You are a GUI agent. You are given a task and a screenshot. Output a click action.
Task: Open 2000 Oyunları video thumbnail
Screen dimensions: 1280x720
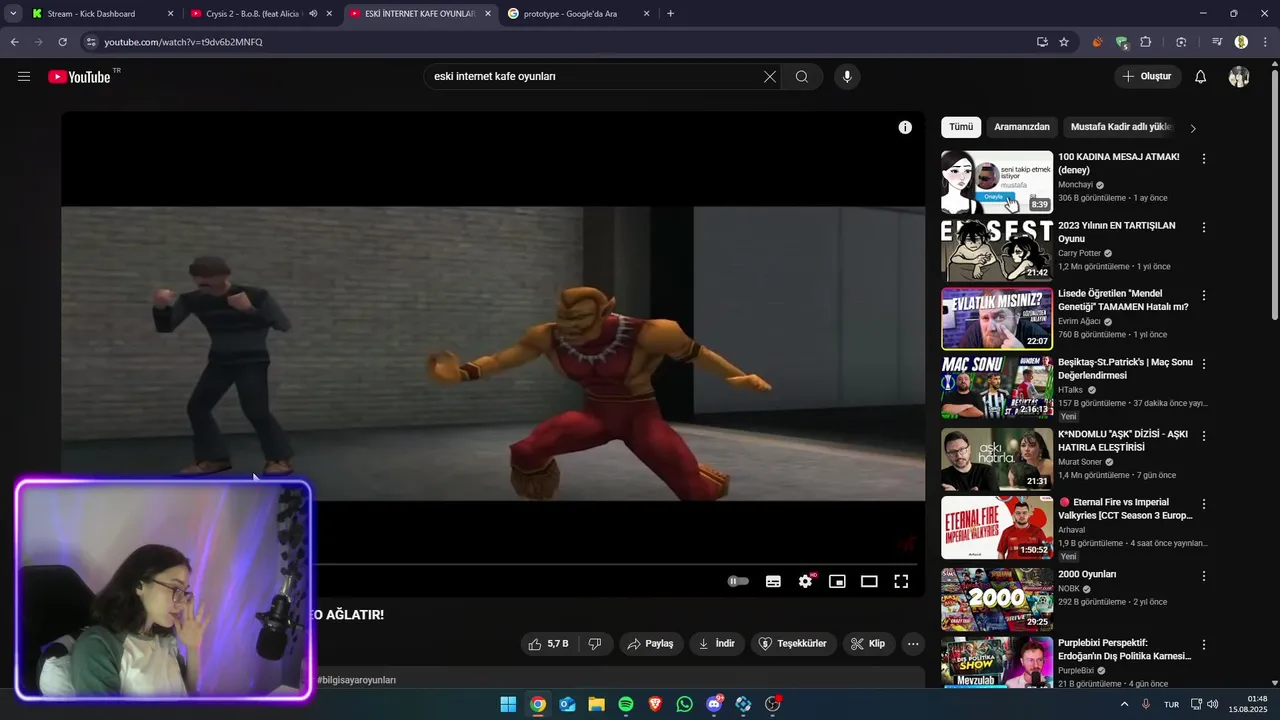[x=997, y=600]
